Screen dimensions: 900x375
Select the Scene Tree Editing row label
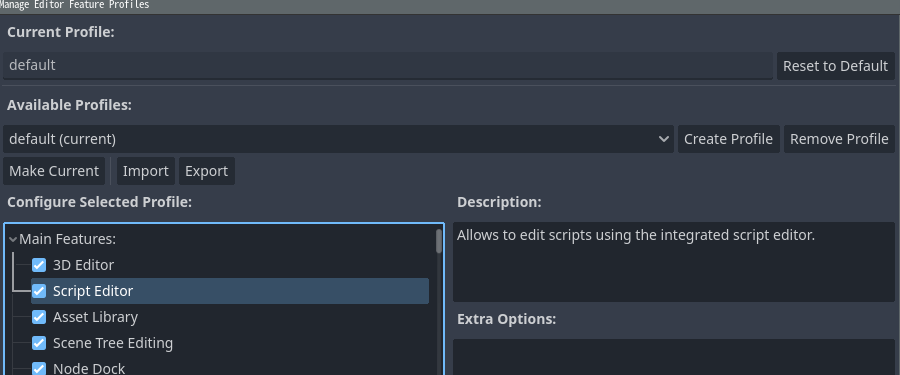[112, 343]
